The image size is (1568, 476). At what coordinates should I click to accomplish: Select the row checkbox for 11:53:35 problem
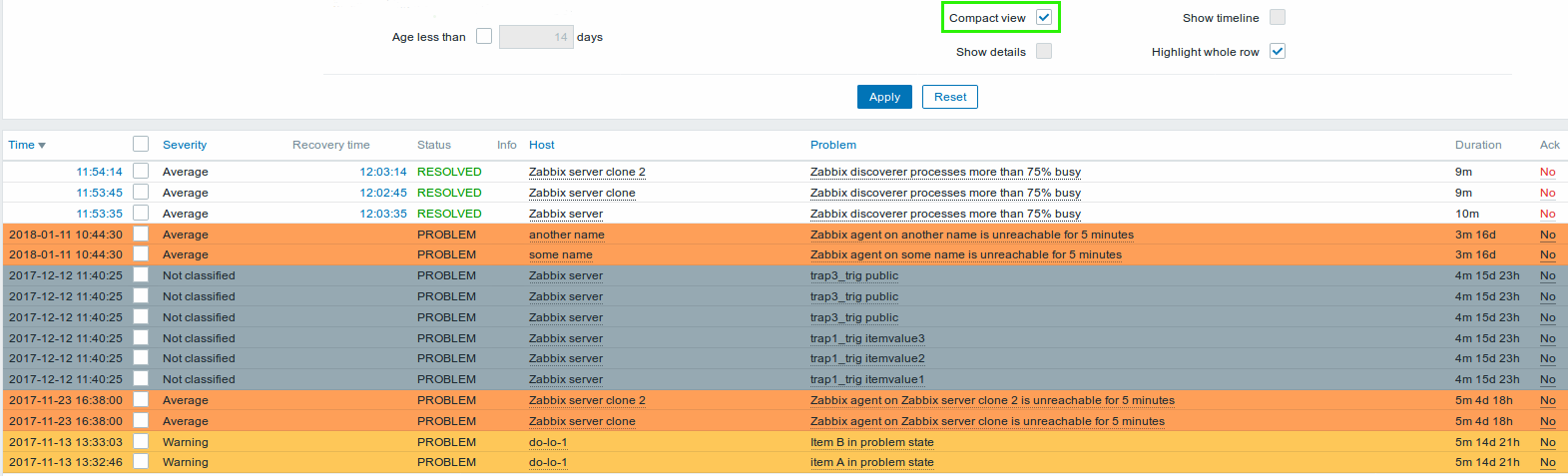pos(141,213)
